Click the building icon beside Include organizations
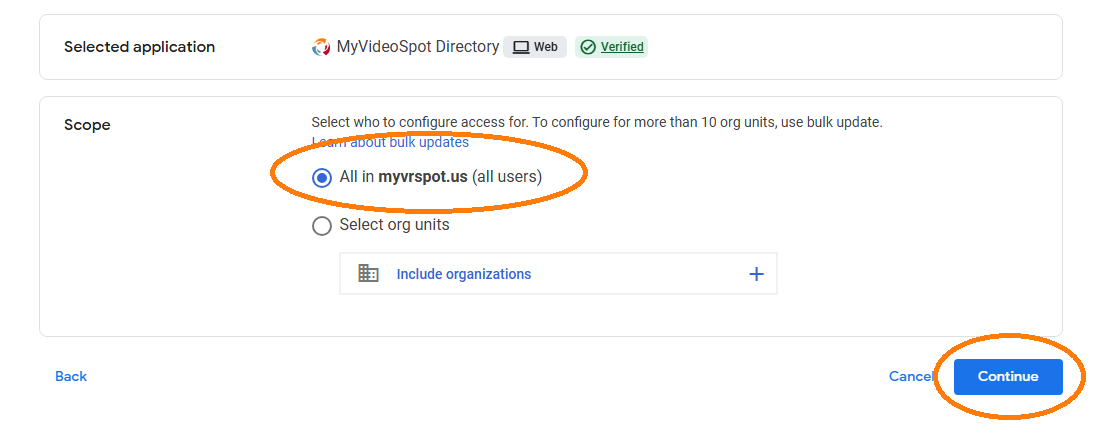The width and height of the screenshot is (1109, 440). click(368, 273)
